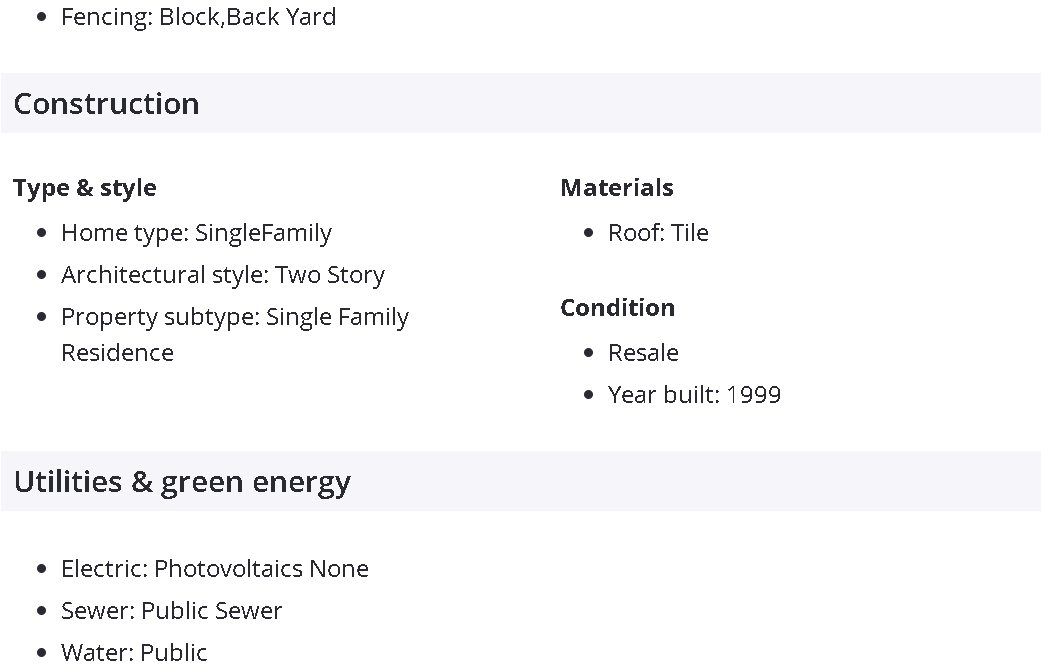This screenshot has width=1041, height=670.
Task: Click the Electric: Photovoltaics None entry
Action: pos(214,569)
